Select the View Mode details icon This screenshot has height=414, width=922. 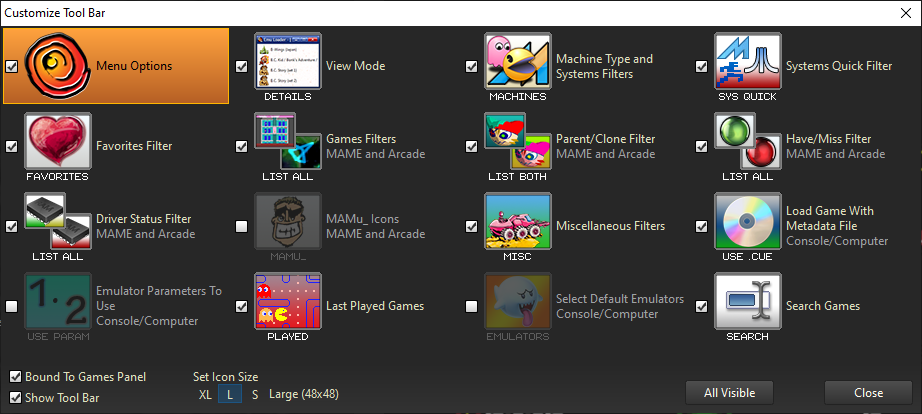[288, 60]
